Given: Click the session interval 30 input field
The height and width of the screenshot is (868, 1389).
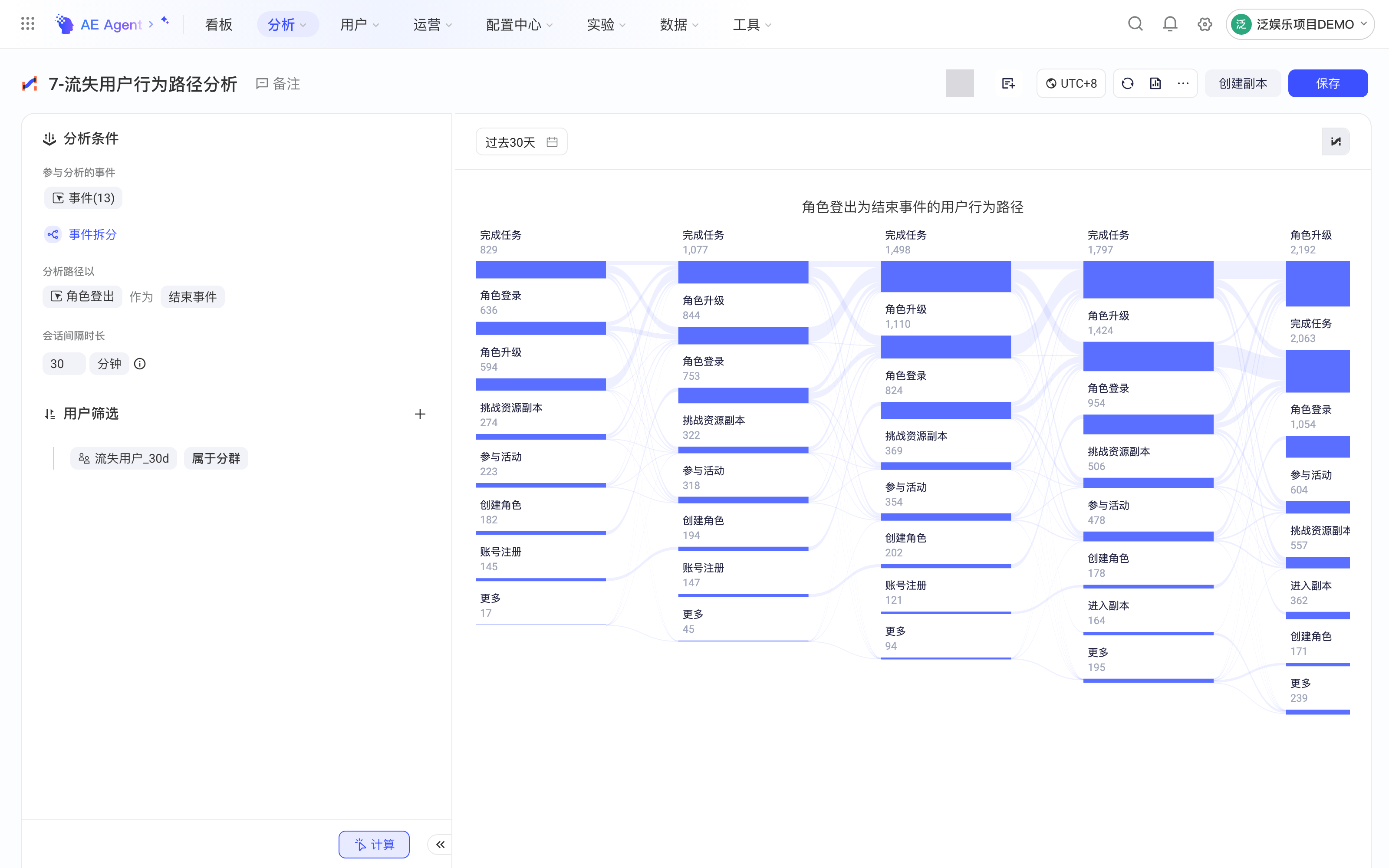Looking at the screenshot, I should 64,363.
